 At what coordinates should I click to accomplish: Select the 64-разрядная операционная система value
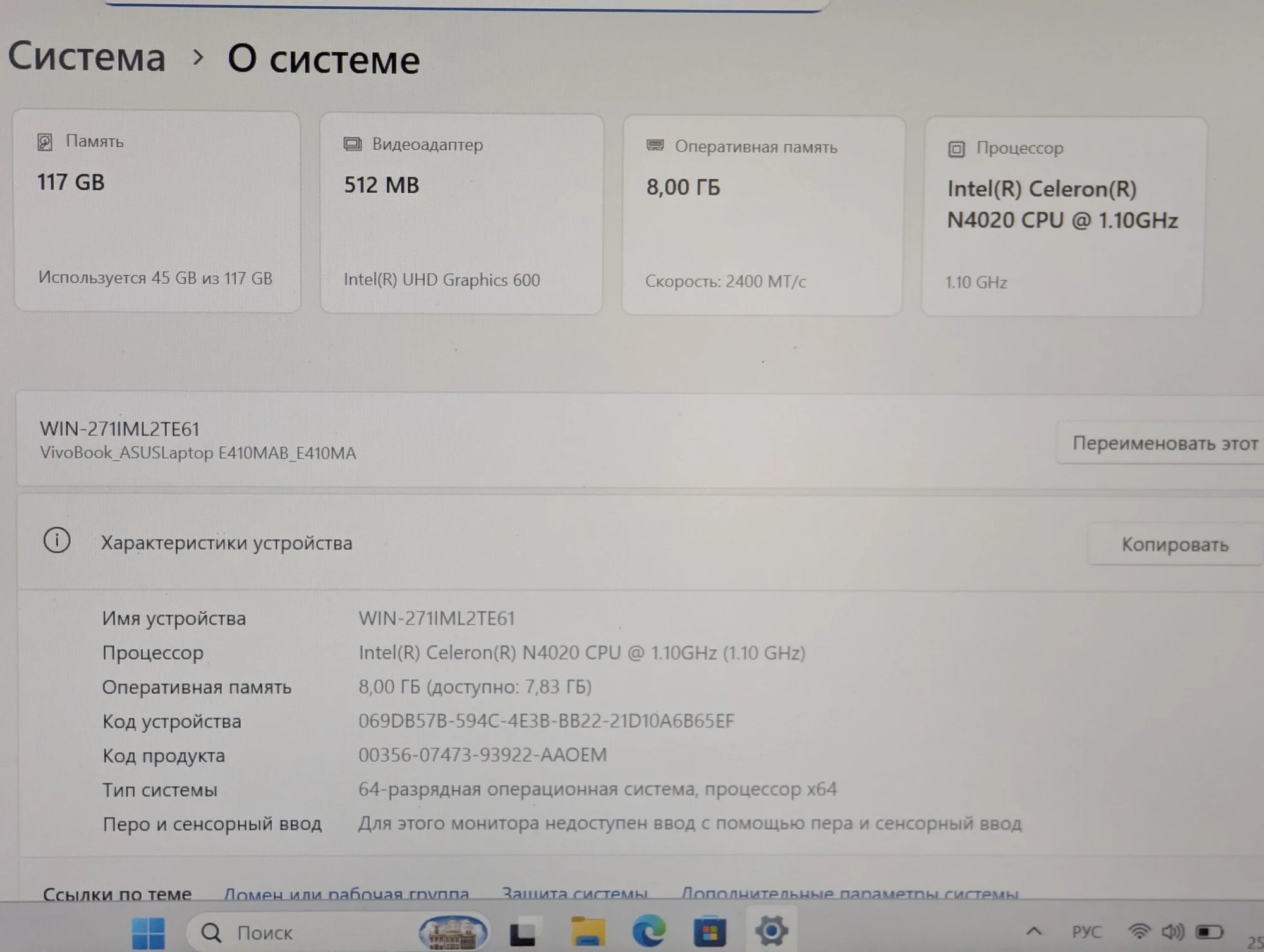[597, 789]
